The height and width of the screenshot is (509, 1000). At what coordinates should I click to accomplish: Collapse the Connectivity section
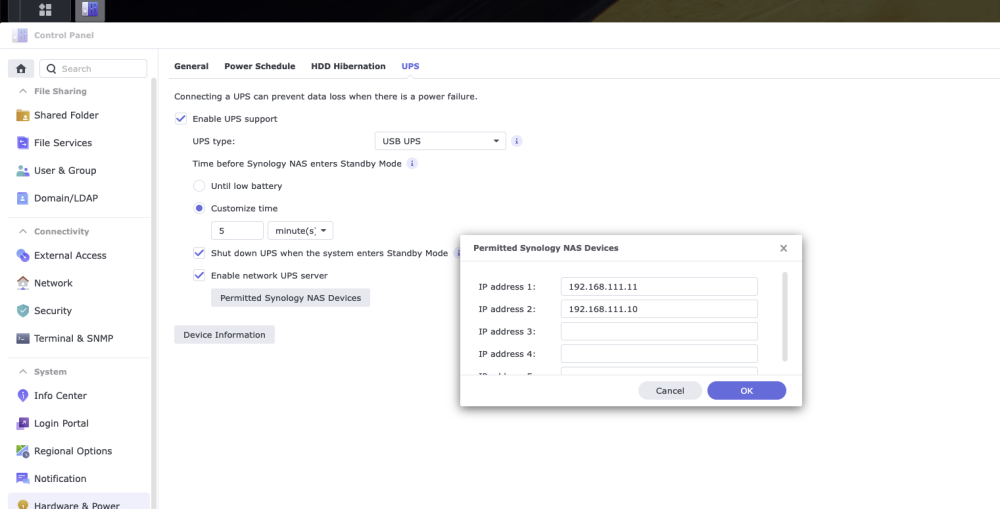(24, 232)
